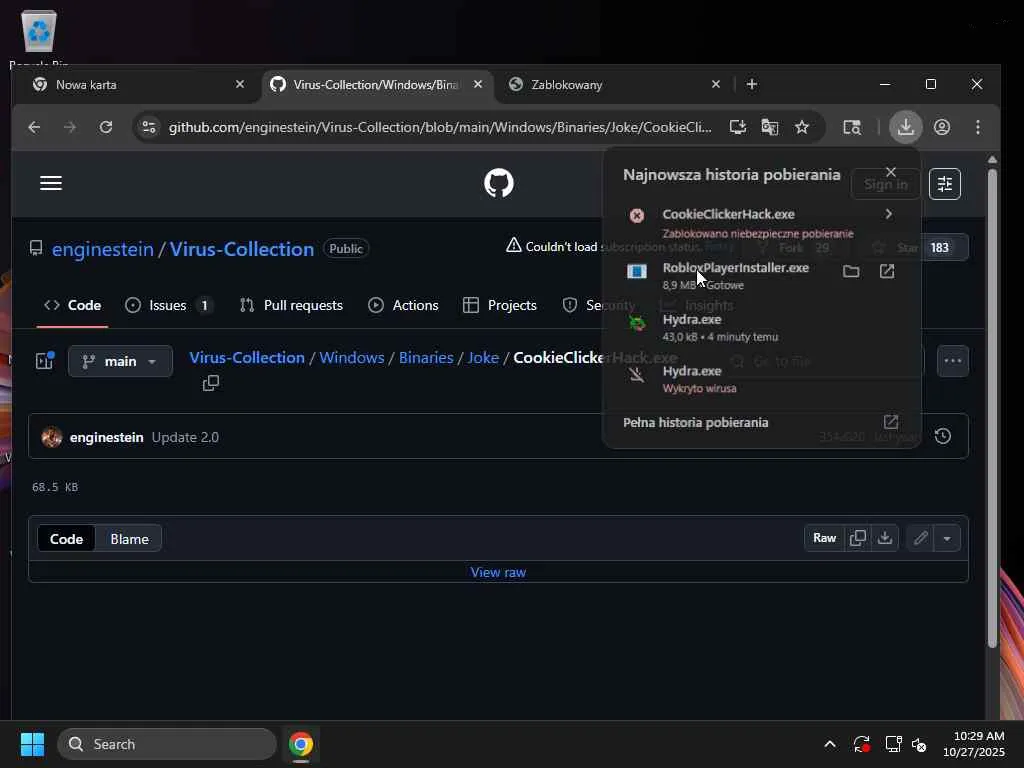1024x768 pixels.
Task: Translate this page icon
Action: click(x=770, y=127)
